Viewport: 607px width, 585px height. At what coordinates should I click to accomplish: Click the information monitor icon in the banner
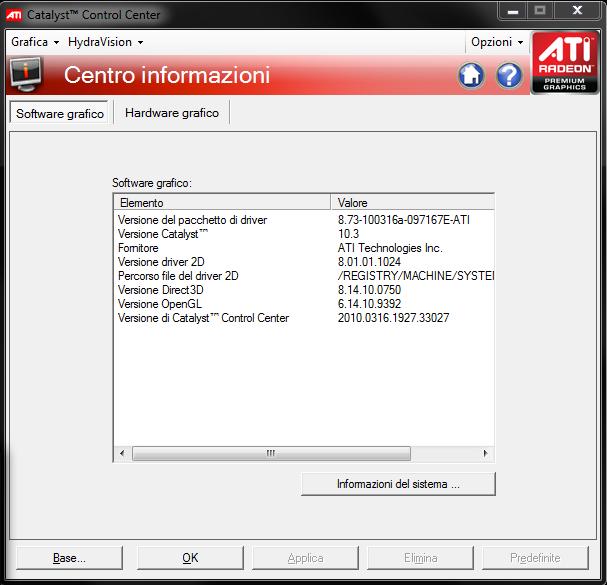pos(26,74)
